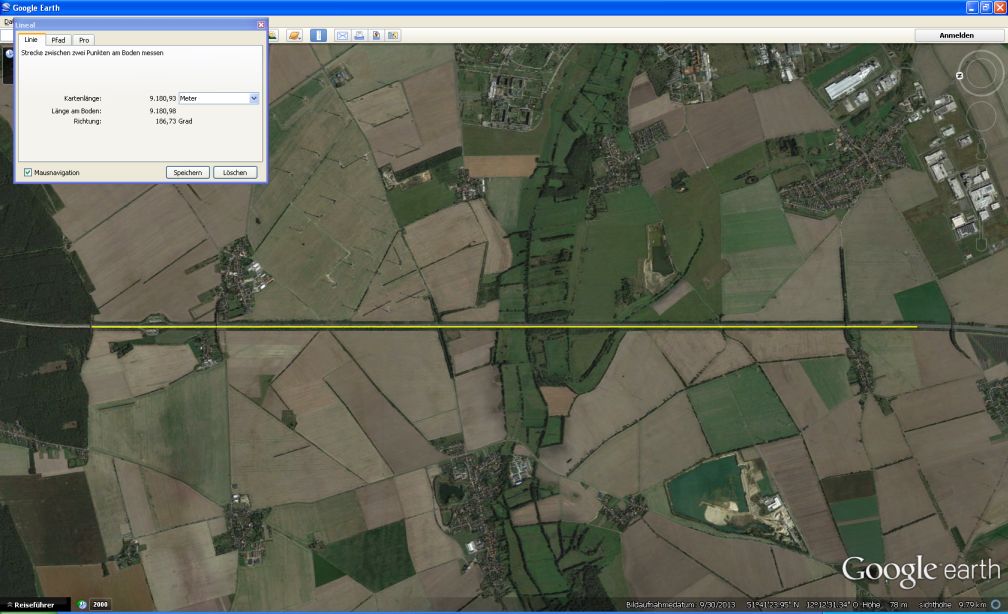
Task: Open the Pfad tab in Lineal
Action: 58,40
